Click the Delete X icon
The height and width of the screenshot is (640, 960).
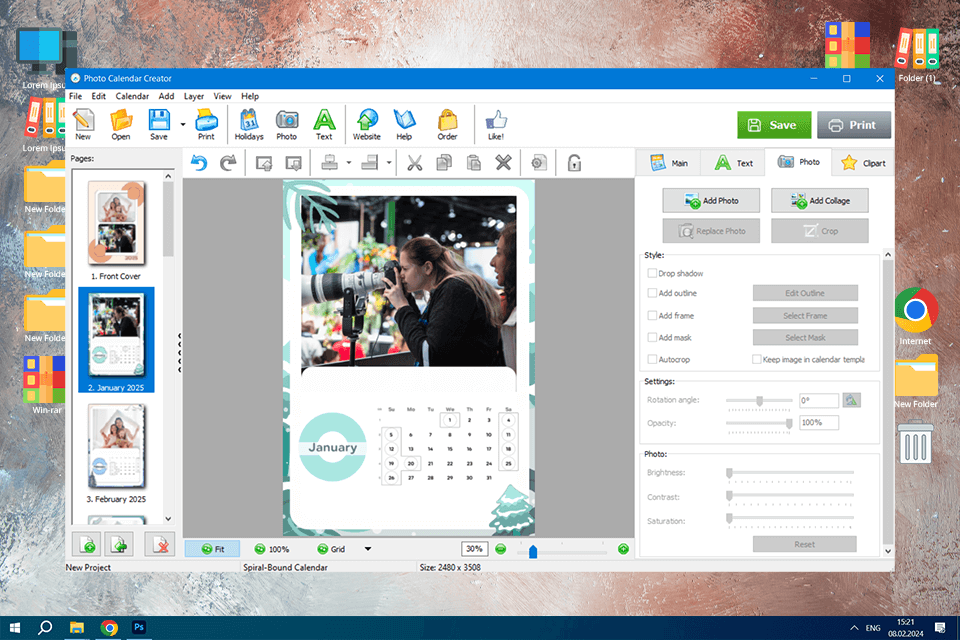pos(503,163)
